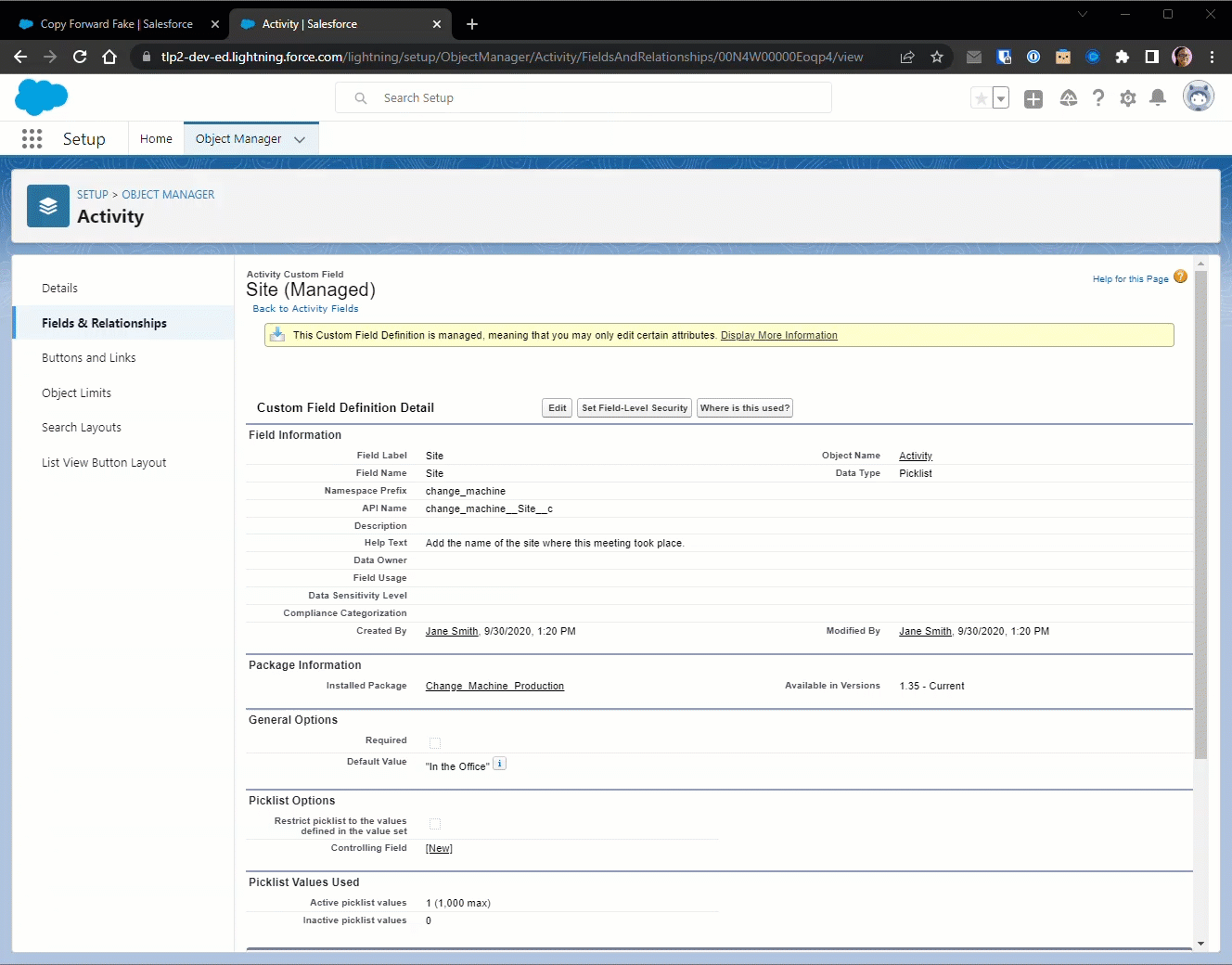Image resolution: width=1232 pixels, height=965 pixels.
Task: Click the browser address bar URL
Action: [512, 57]
